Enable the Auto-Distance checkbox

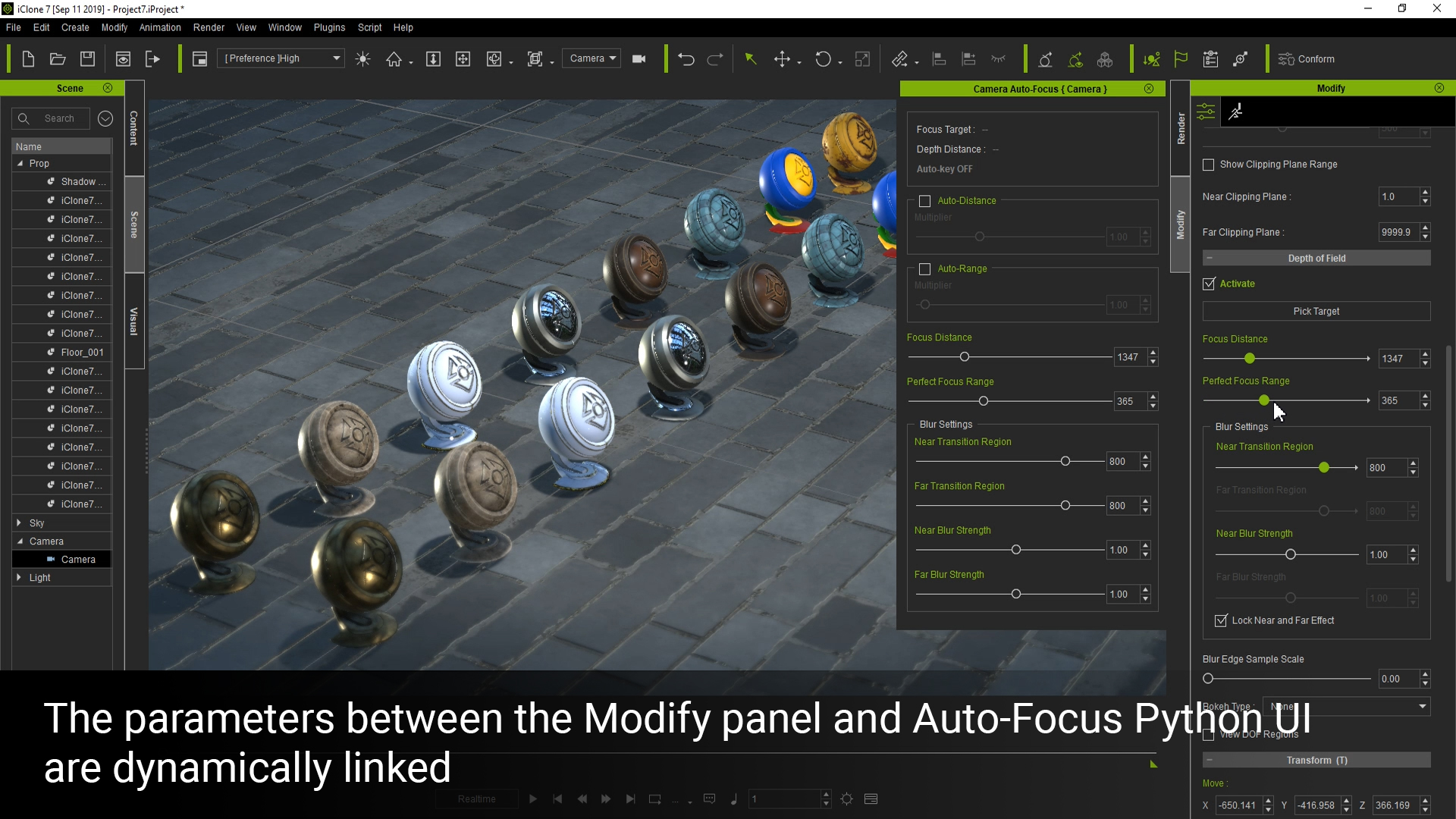coord(924,201)
